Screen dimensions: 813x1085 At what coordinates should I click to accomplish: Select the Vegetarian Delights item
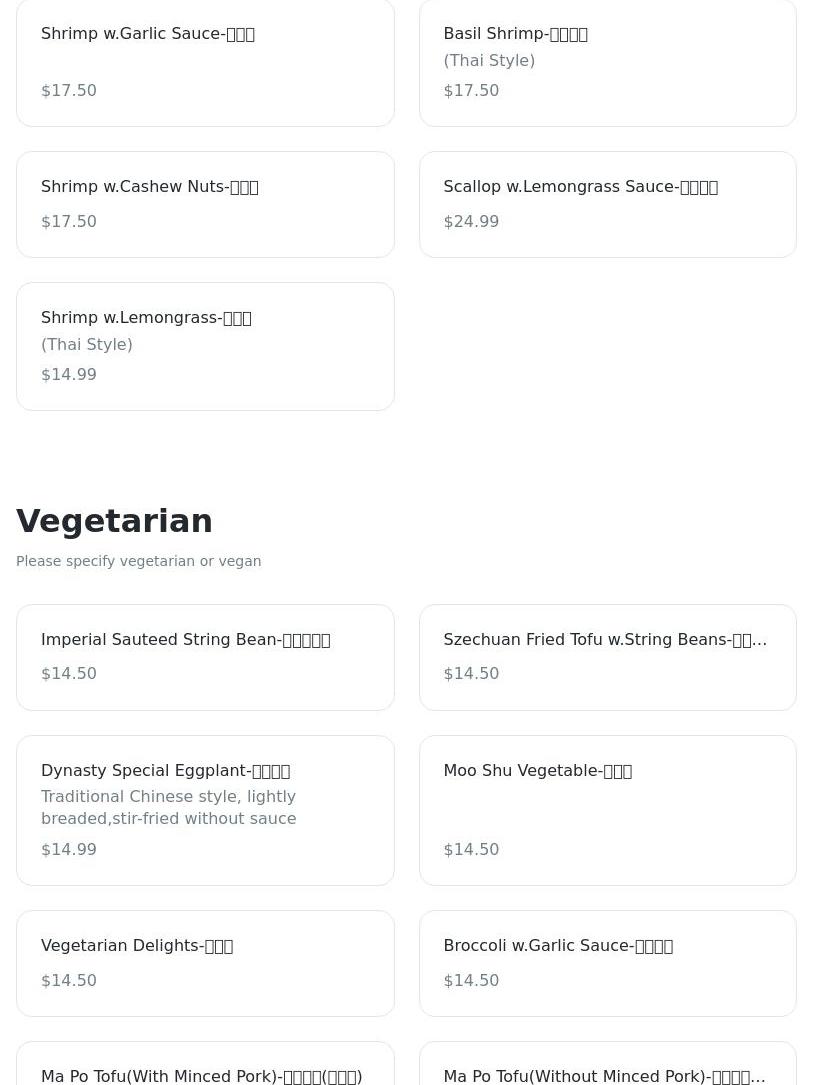point(205,964)
